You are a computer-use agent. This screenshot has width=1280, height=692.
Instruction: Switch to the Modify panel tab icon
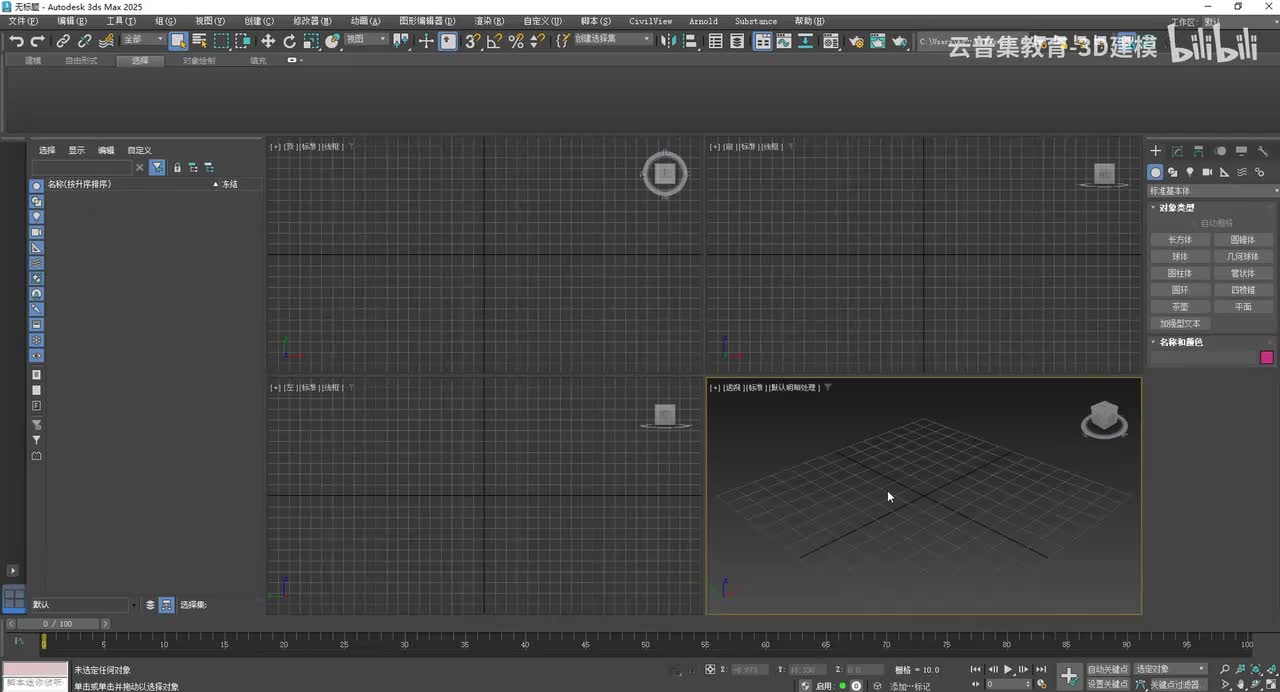pyautogui.click(x=1177, y=151)
